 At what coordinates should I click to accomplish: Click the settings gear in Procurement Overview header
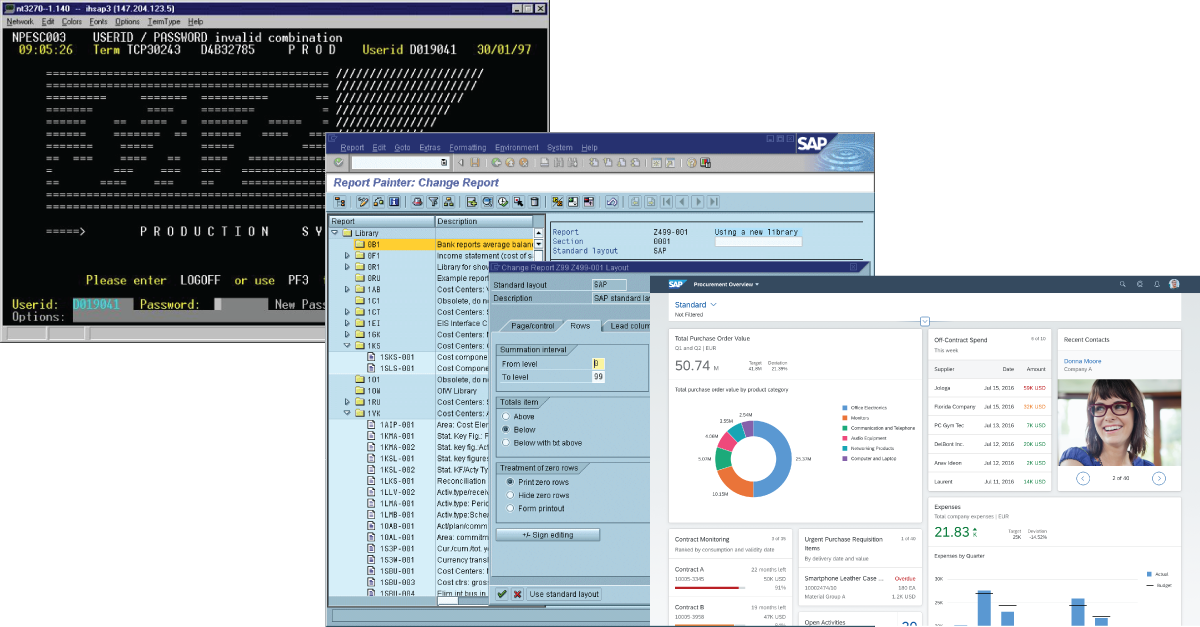1140,284
